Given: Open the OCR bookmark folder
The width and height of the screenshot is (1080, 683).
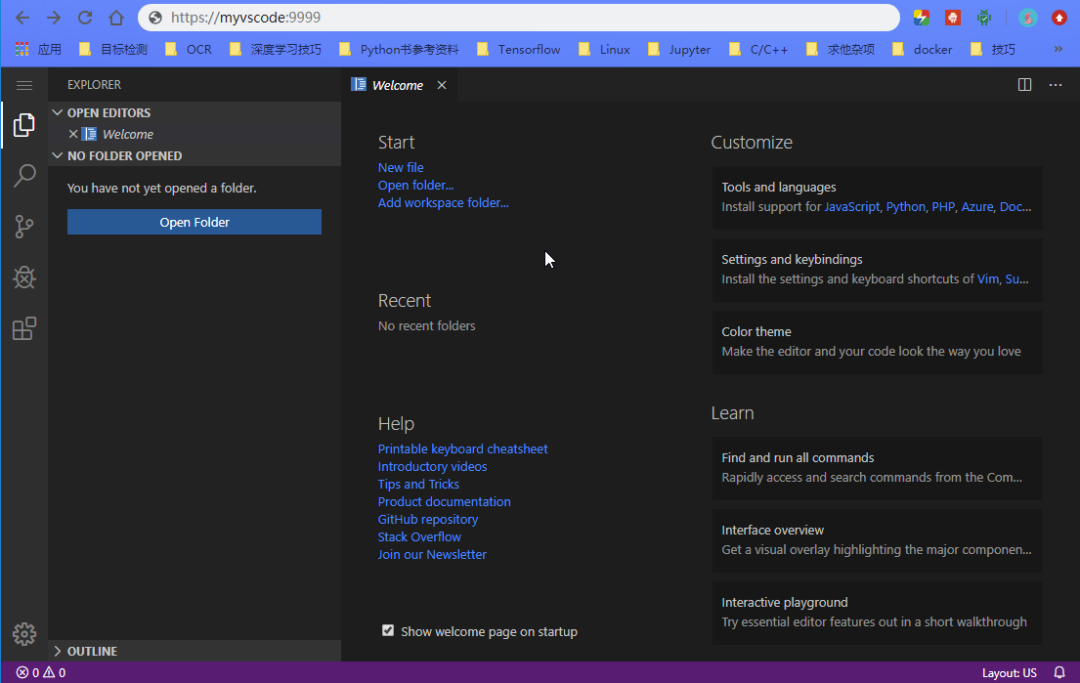Looking at the screenshot, I should [189, 50].
